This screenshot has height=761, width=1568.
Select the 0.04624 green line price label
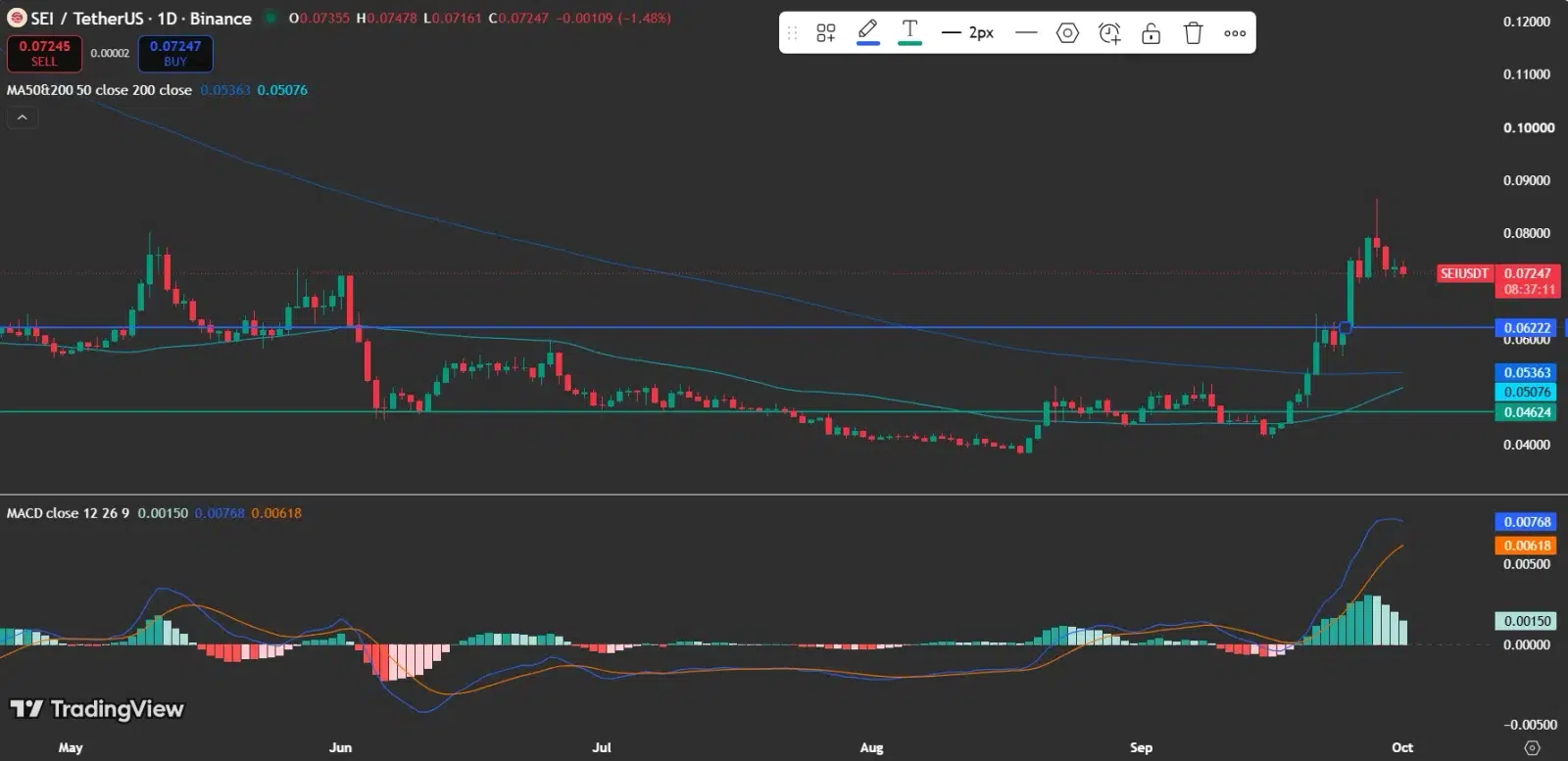coord(1528,412)
